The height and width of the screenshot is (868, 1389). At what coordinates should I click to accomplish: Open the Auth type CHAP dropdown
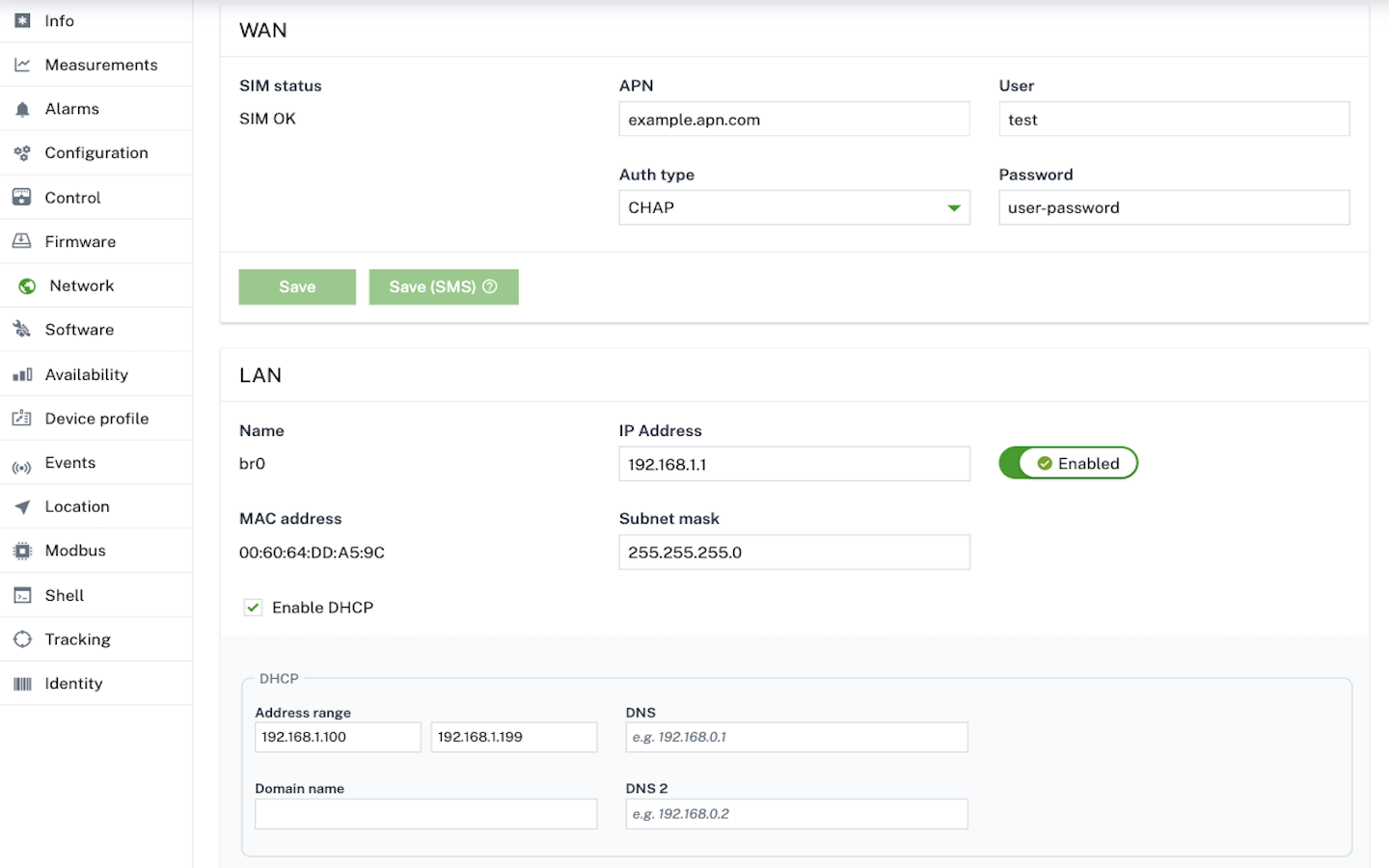coord(794,207)
